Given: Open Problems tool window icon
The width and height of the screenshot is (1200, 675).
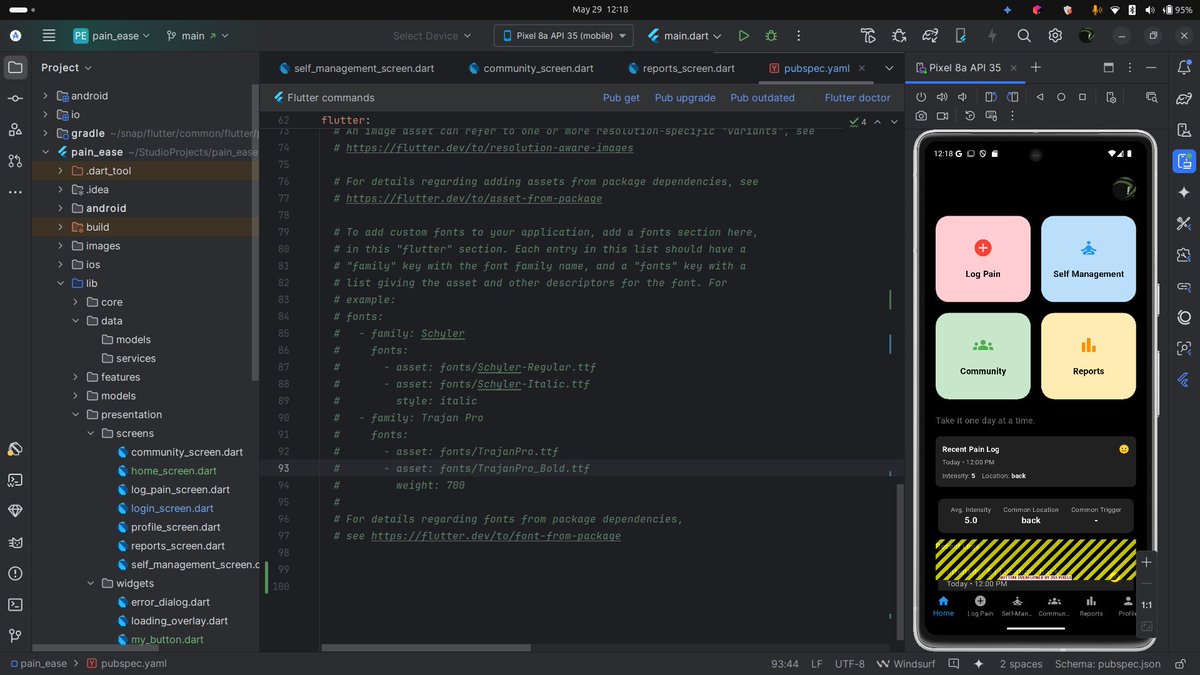Looking at the screenshot, I should pos(15,573).
